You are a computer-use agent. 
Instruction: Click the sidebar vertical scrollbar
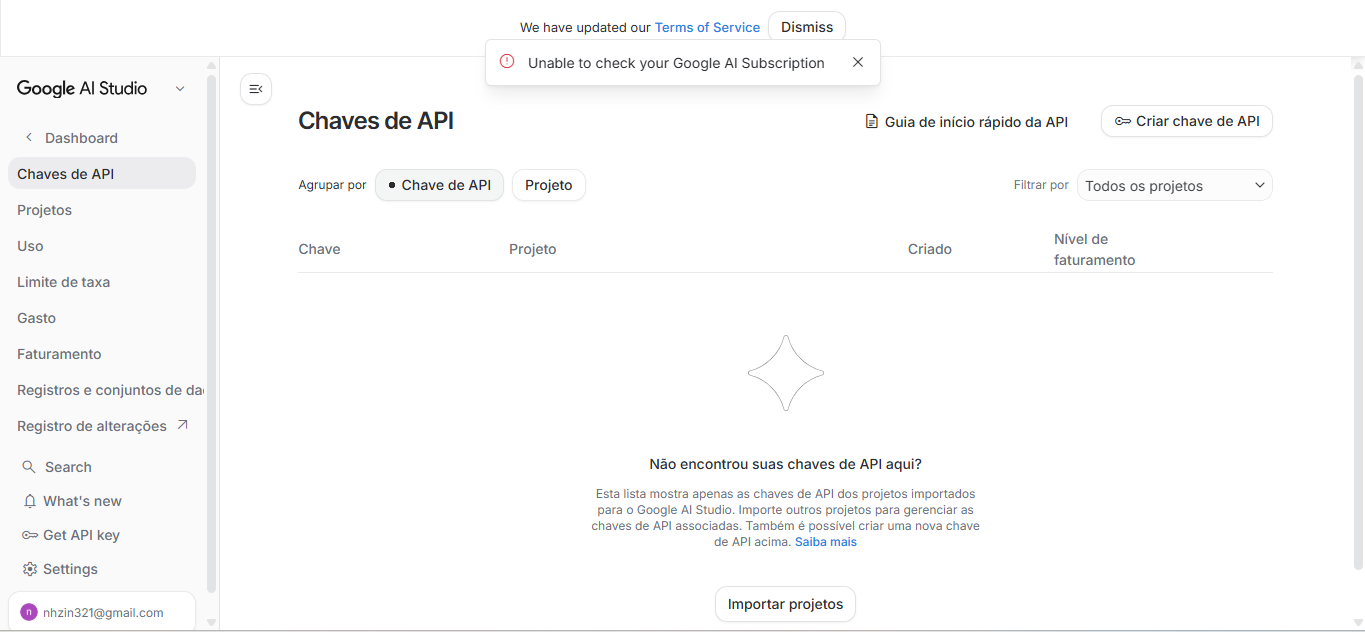[x=211, y=334]
